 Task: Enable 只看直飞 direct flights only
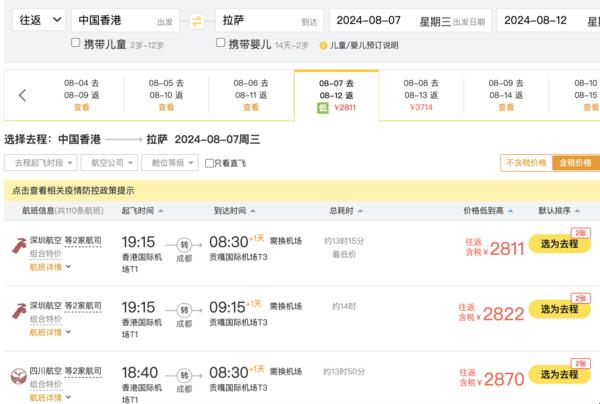[x=209, y=163]
